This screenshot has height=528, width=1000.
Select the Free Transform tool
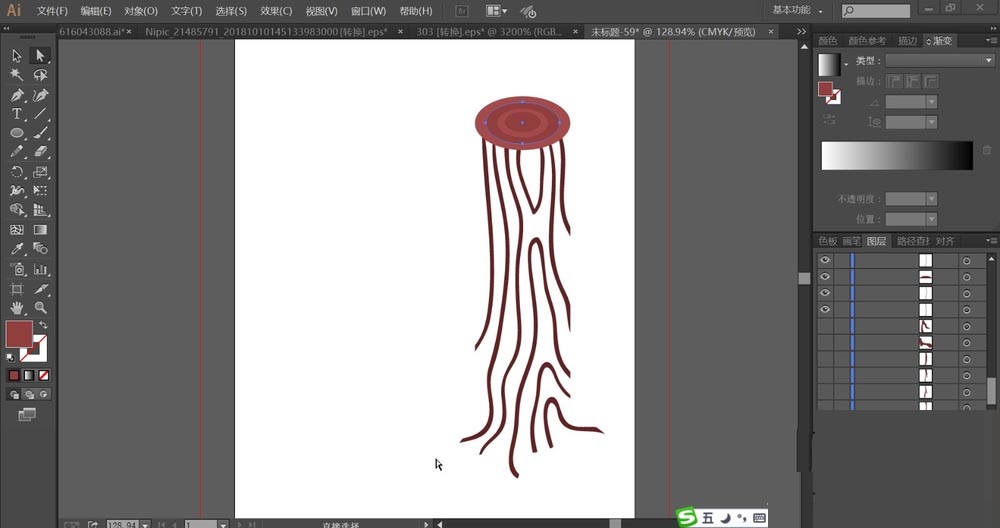(x=40, y=191)
